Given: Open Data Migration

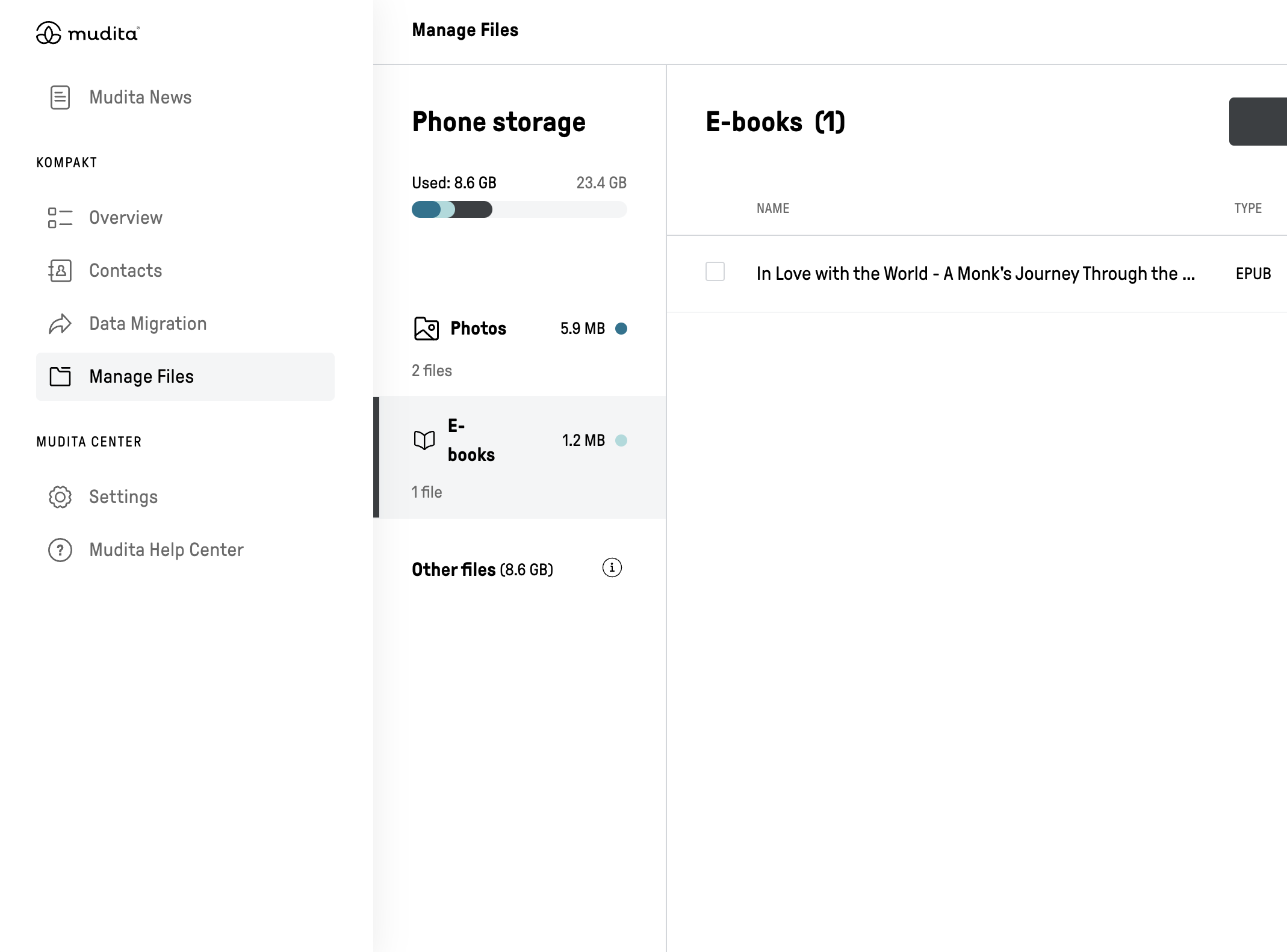Looking at the screenshot, I should point(185,324).
